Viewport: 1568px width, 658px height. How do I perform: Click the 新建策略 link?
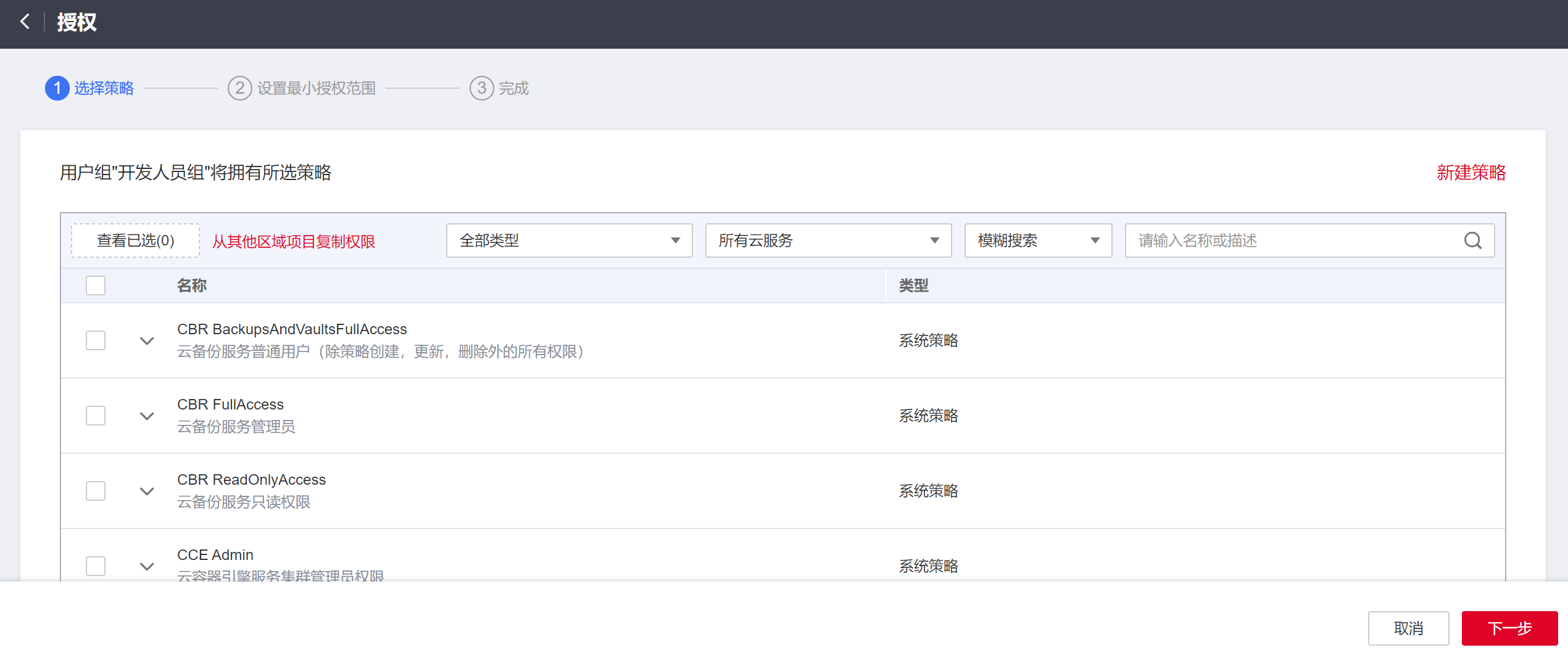[x=1471, y=173]
